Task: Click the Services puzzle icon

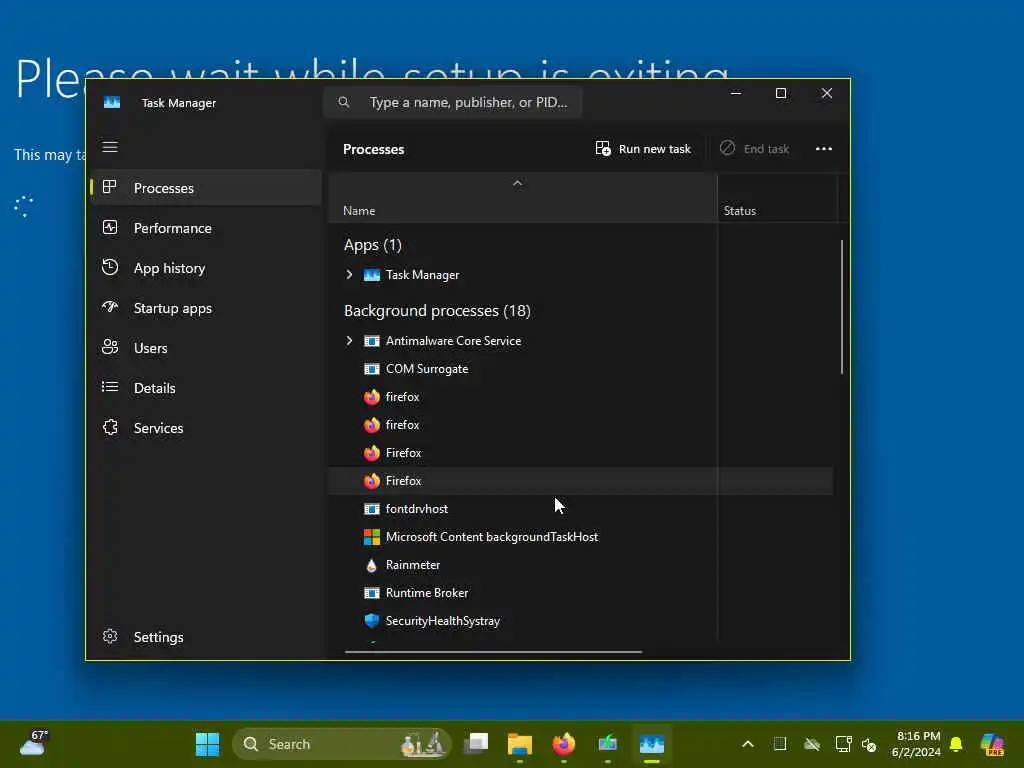Action: tap(110, 427)
